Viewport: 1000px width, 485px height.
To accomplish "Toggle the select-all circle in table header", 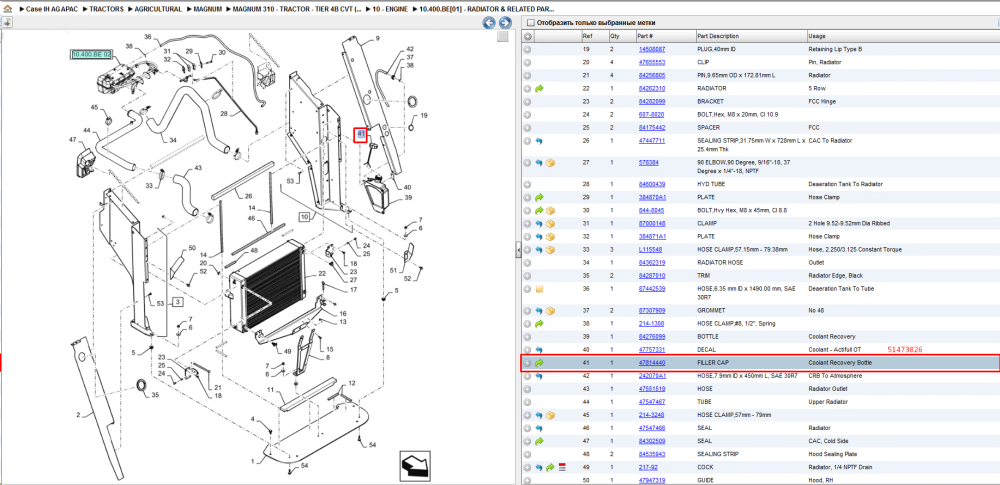I will 527,36.
